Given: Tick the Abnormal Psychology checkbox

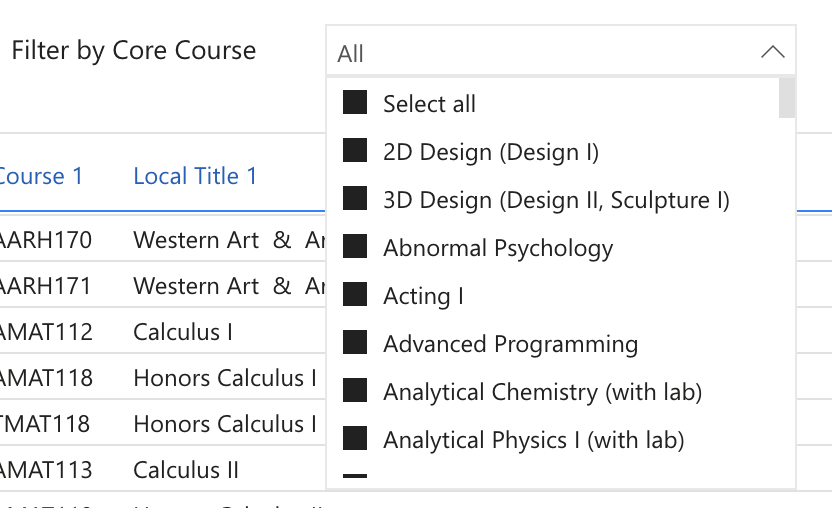Looking at the screenshot, I should tap(355, 247).
